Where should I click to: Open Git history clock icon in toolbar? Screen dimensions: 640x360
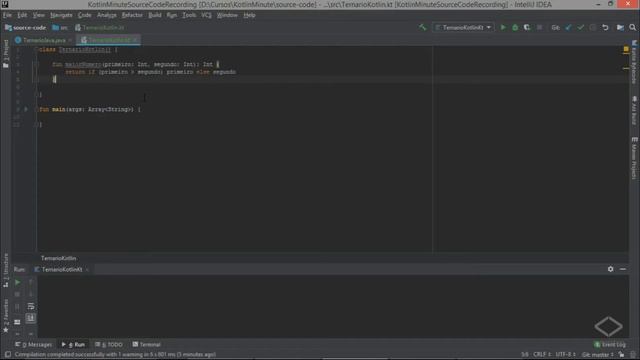click(593, 27)
